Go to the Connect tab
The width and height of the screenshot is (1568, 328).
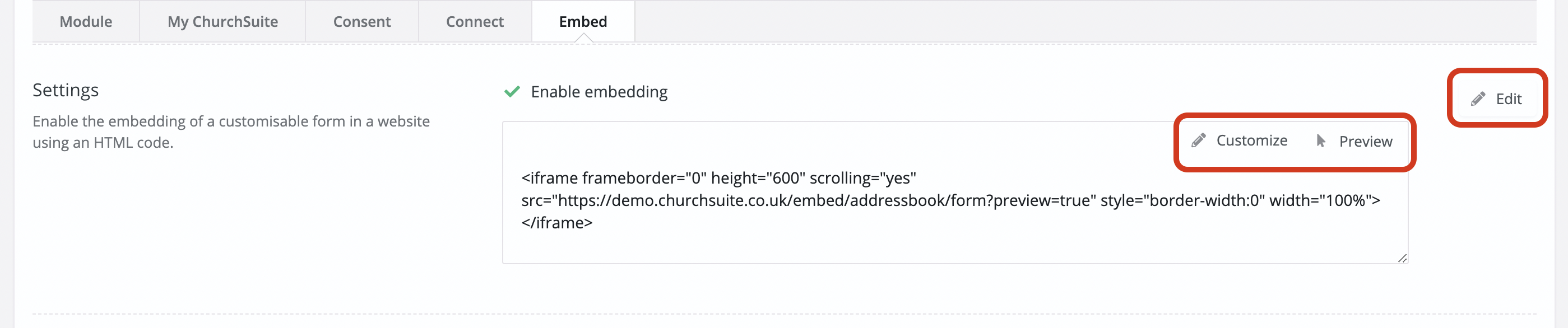point(474,21)
